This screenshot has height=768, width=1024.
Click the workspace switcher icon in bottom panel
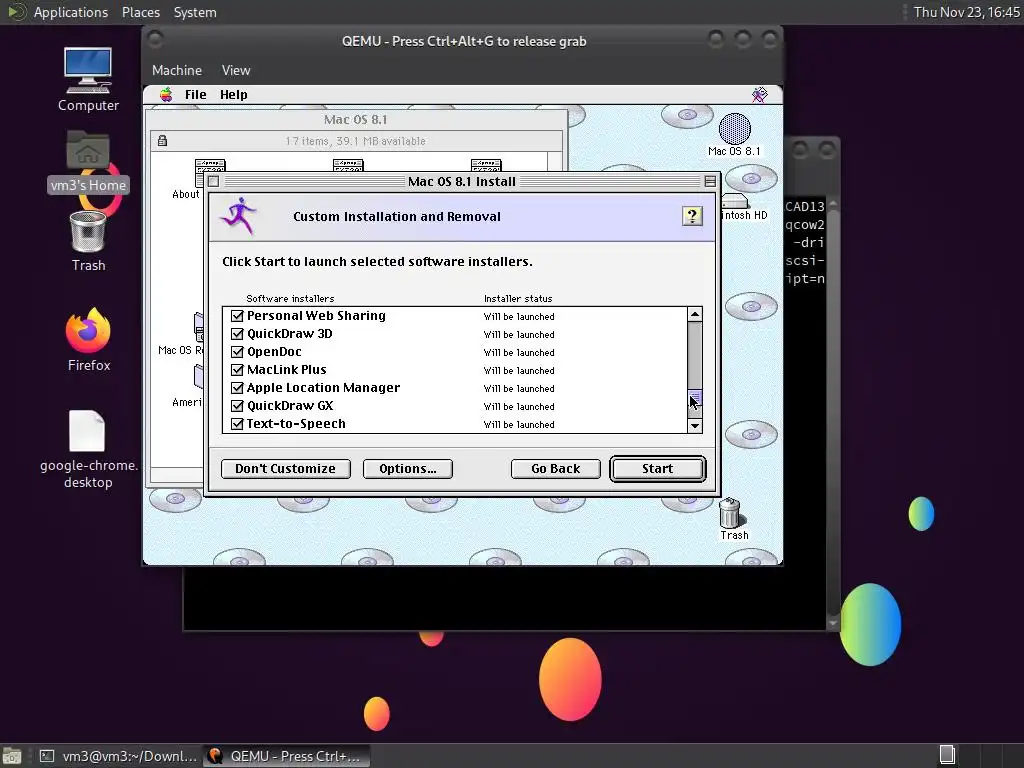(947, 756)
